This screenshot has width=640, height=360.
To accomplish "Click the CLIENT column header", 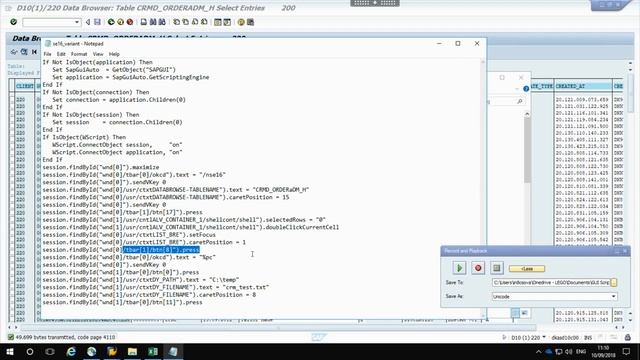I will (x=25, y=86).
